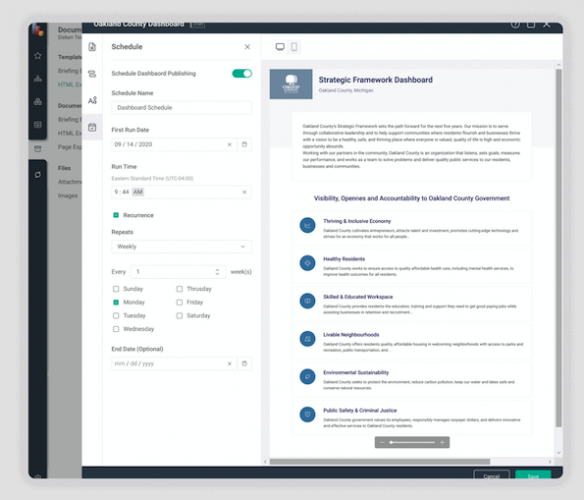Check the Friday checkbox
584x500 pixels.
coord(180,302)
